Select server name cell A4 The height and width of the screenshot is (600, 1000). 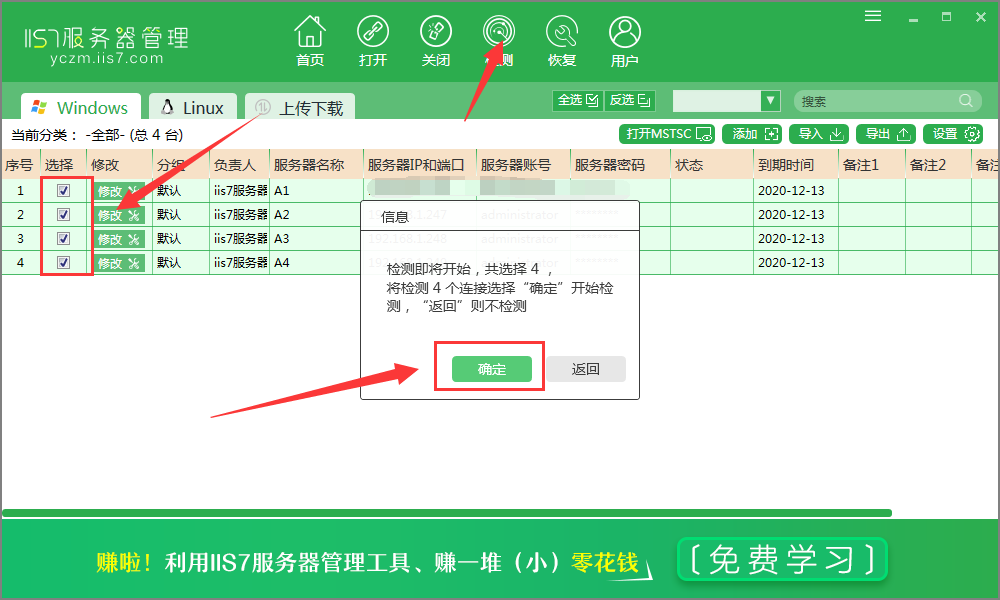[316, 262]
